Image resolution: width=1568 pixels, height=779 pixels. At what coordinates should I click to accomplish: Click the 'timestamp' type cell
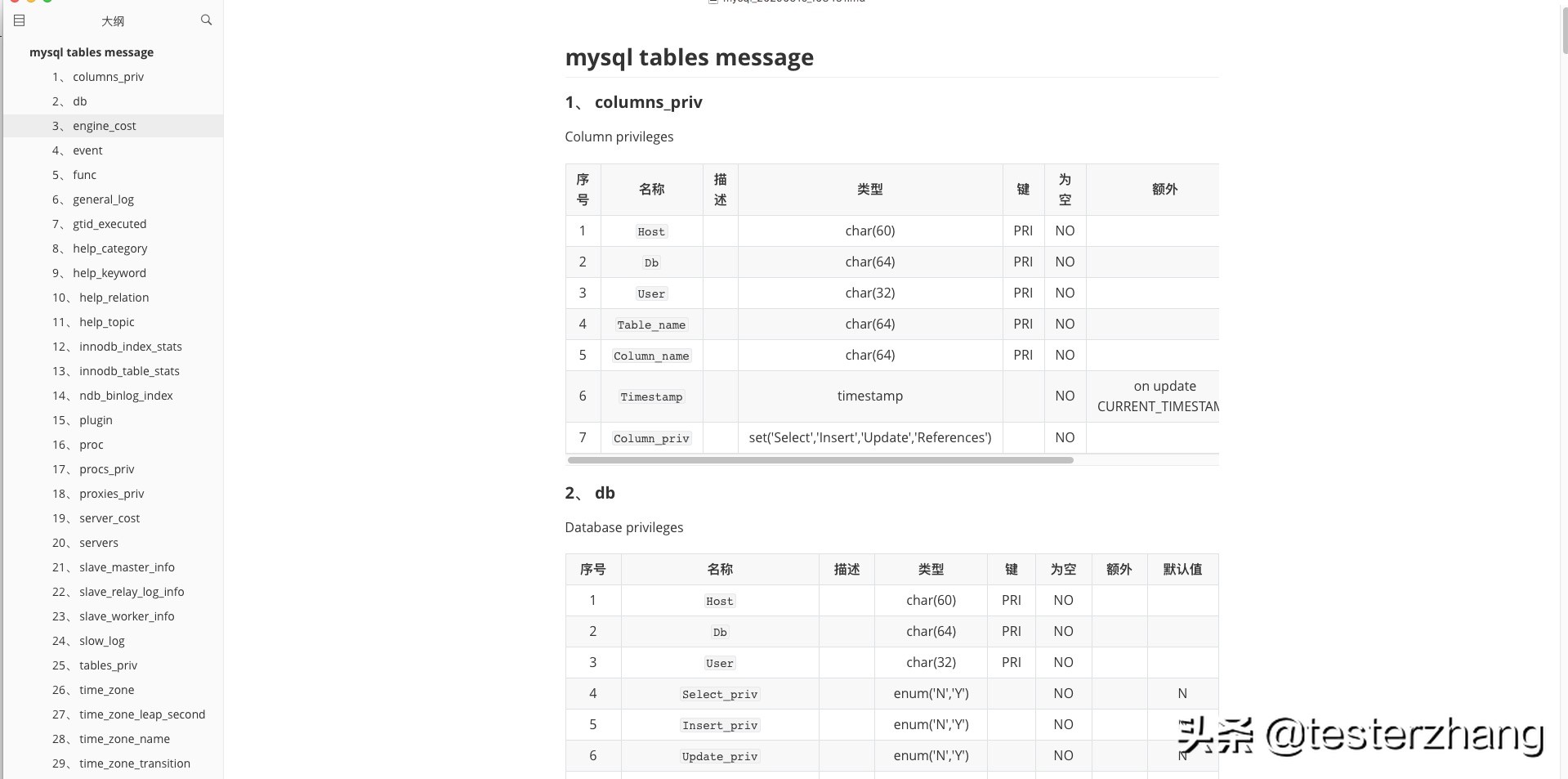pos(870,396)
